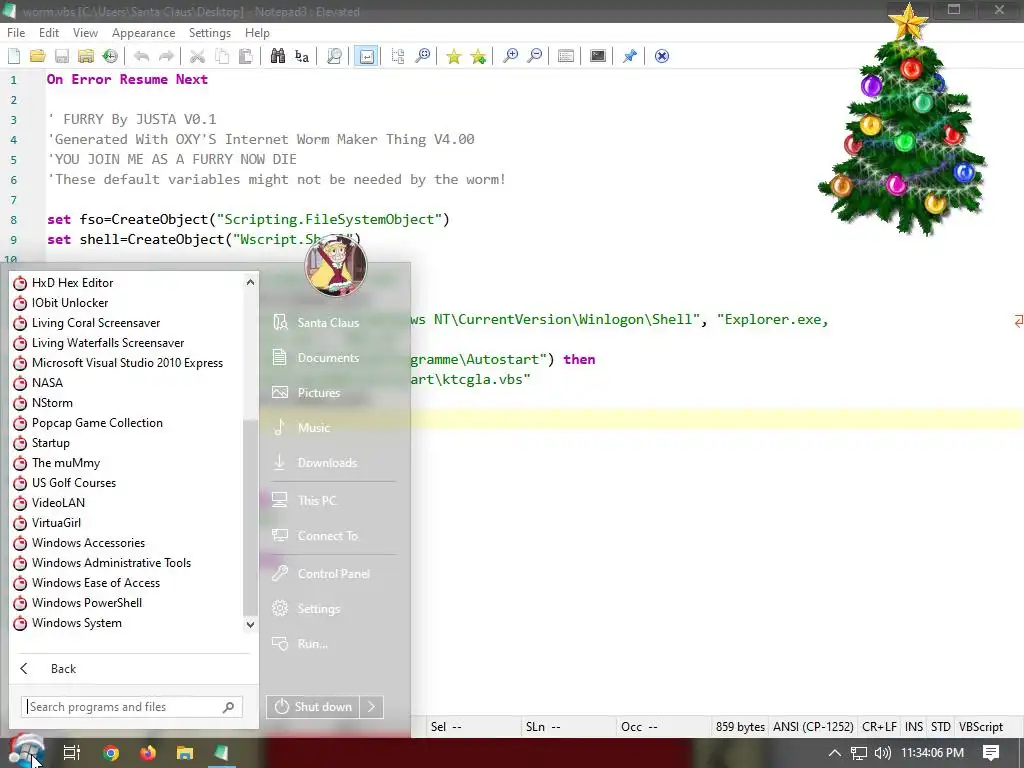Click the File Properties window icon
The height and width of the screenshot is (768, 1024).
click(x=566, y=56)
